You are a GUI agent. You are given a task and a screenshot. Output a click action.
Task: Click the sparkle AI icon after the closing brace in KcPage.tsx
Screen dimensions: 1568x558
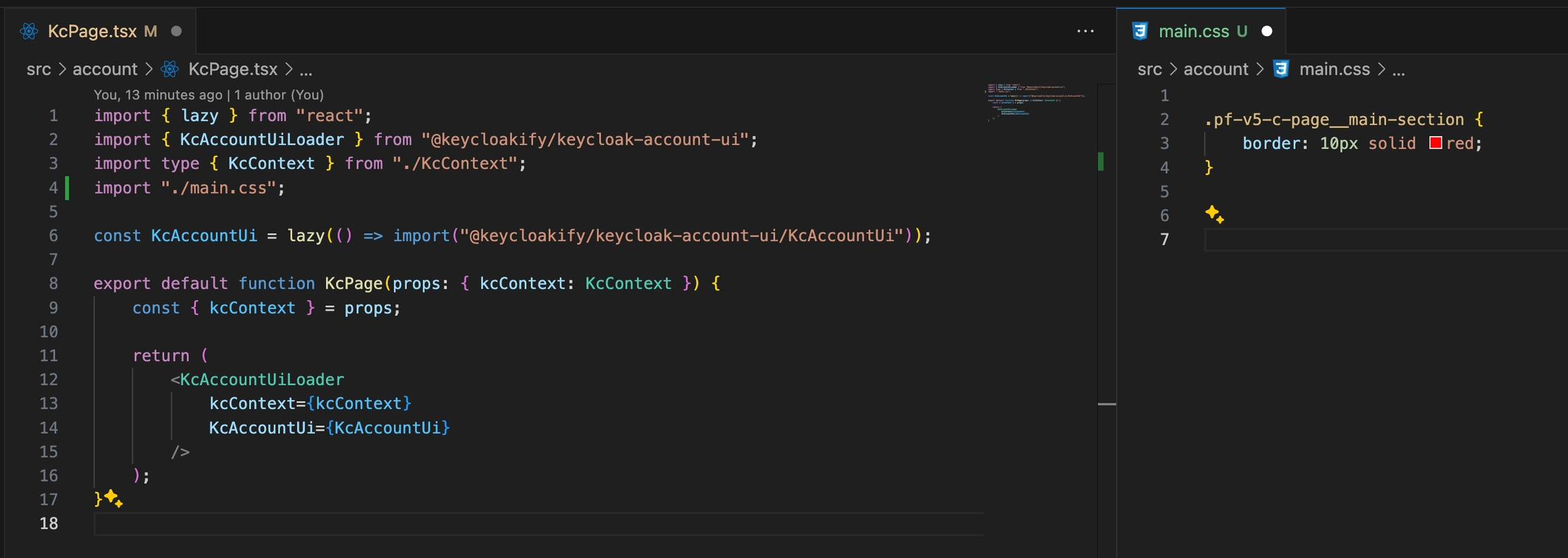click(x=114, y=499)
